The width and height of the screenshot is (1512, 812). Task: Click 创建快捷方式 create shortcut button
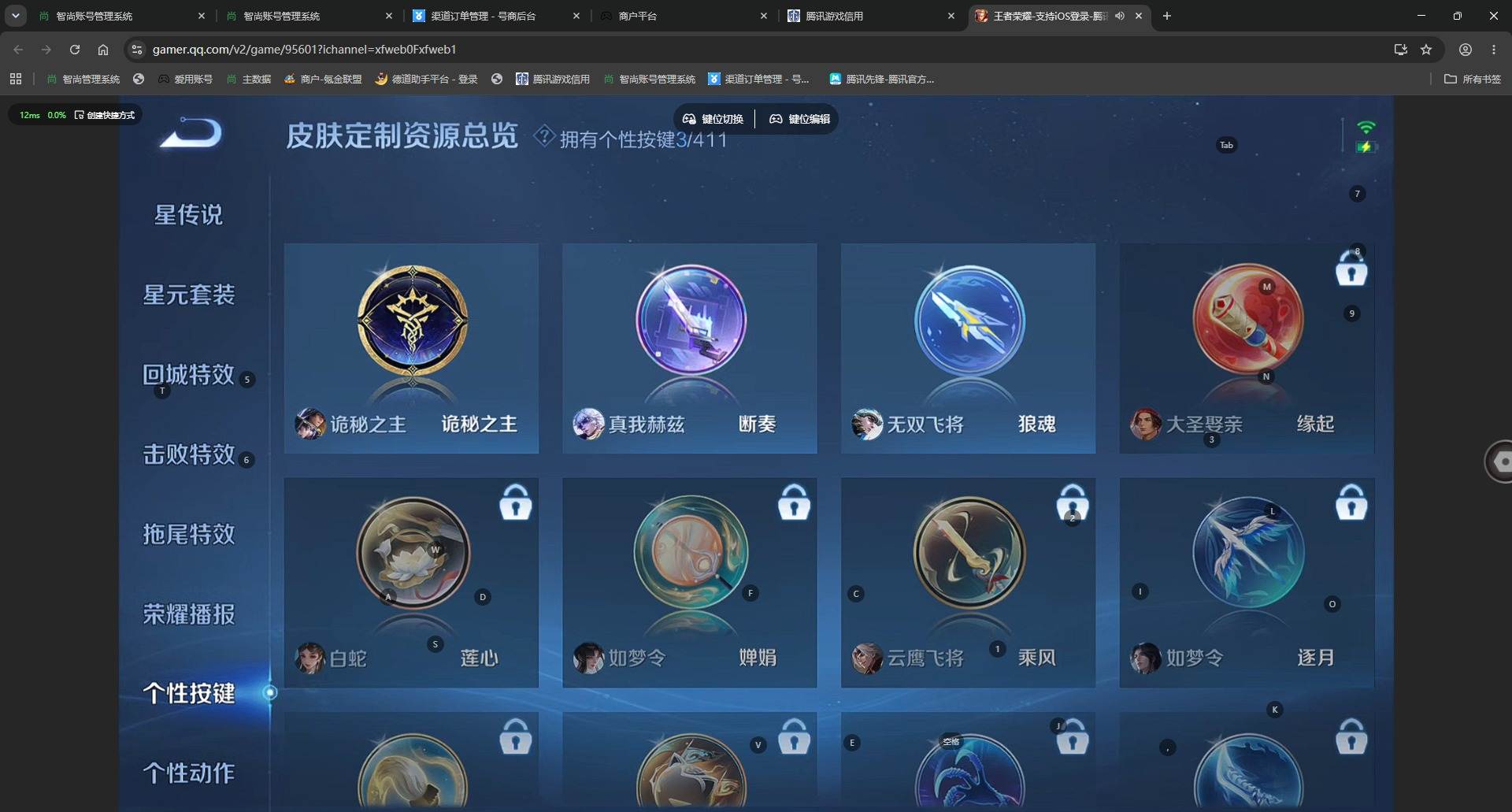point(105,115)
